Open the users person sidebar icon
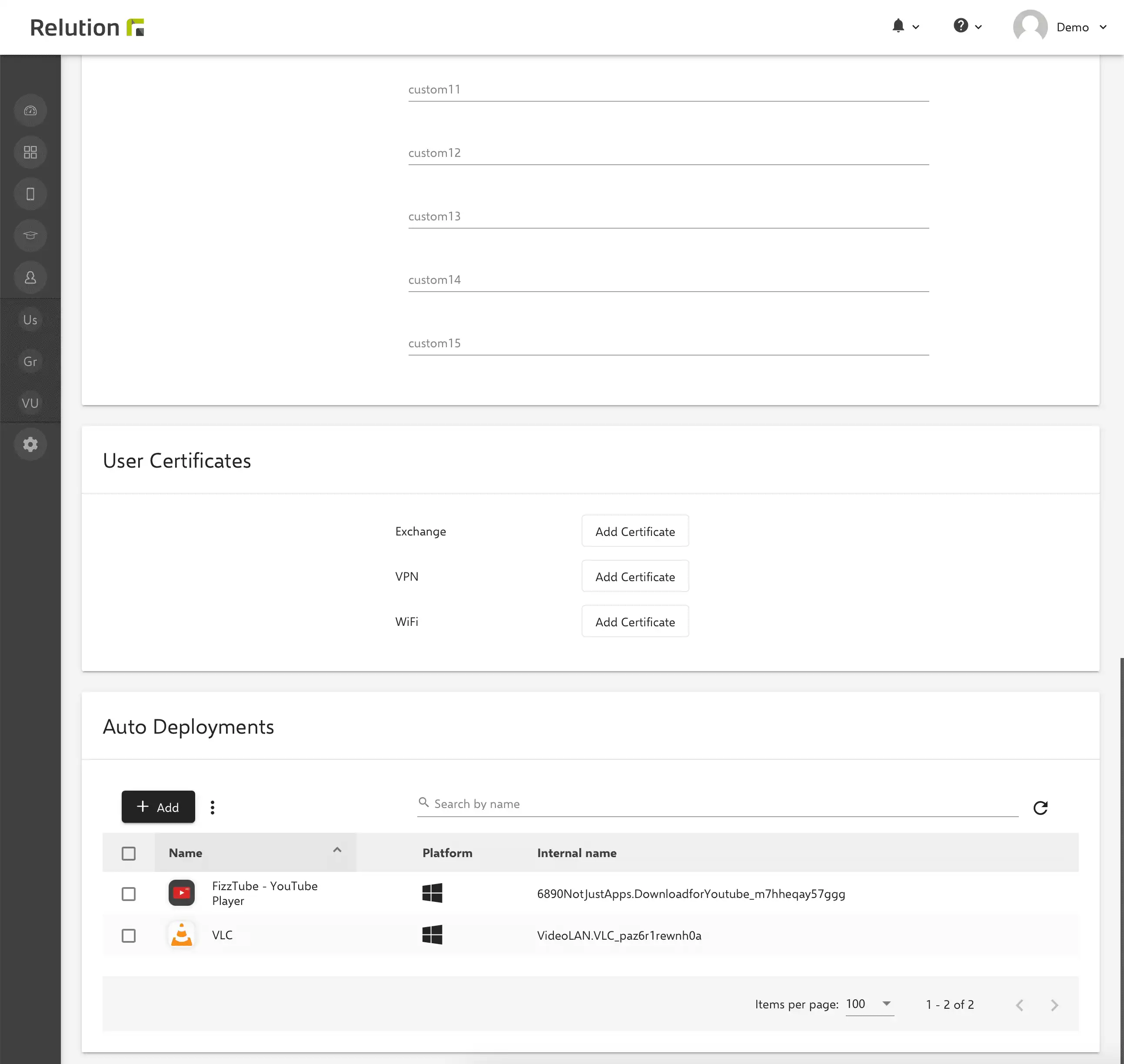Screen dimensions: 1124x1064 pos(30,277)
